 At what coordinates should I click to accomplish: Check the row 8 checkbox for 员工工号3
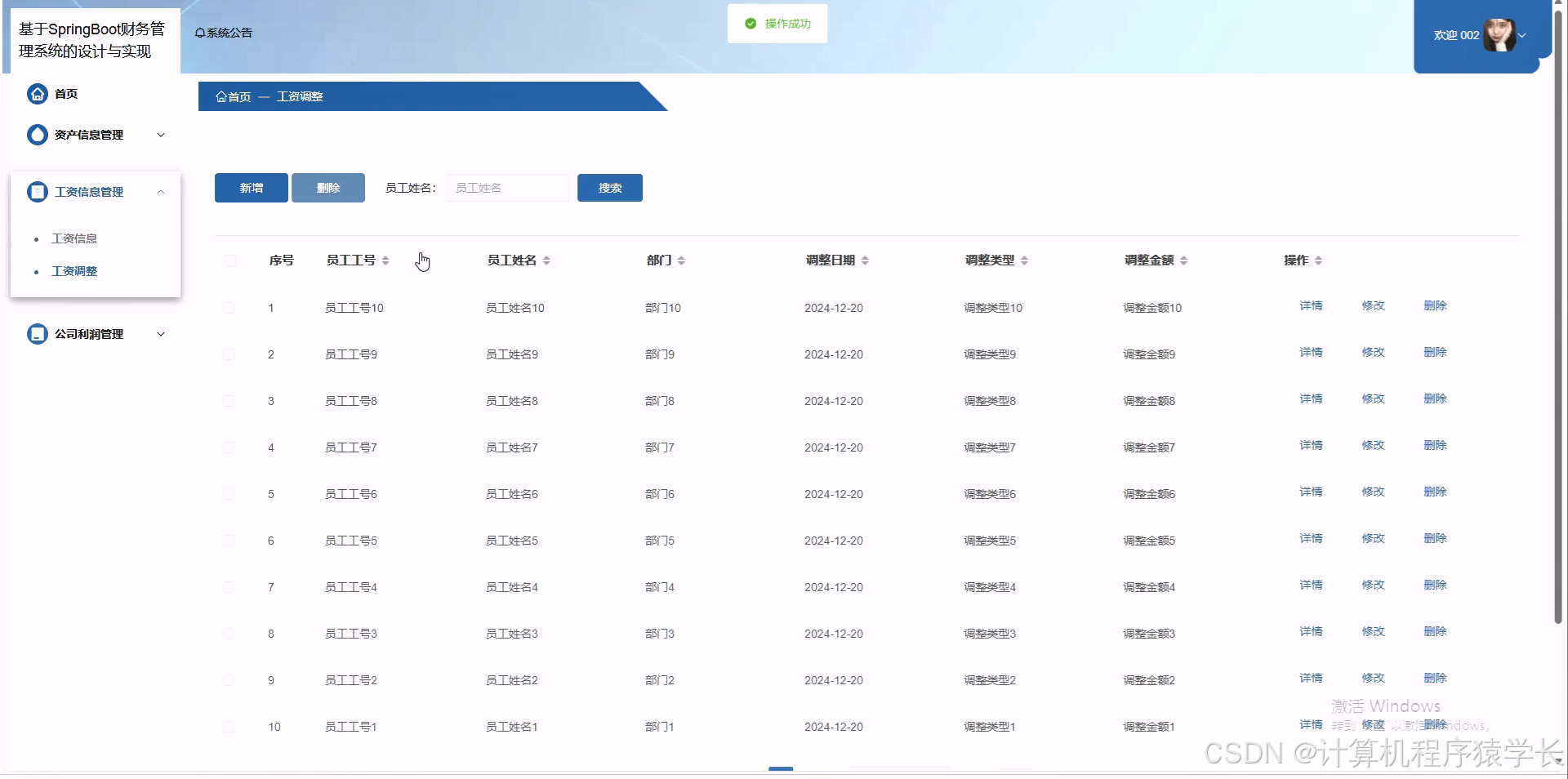tap(229, 634)
